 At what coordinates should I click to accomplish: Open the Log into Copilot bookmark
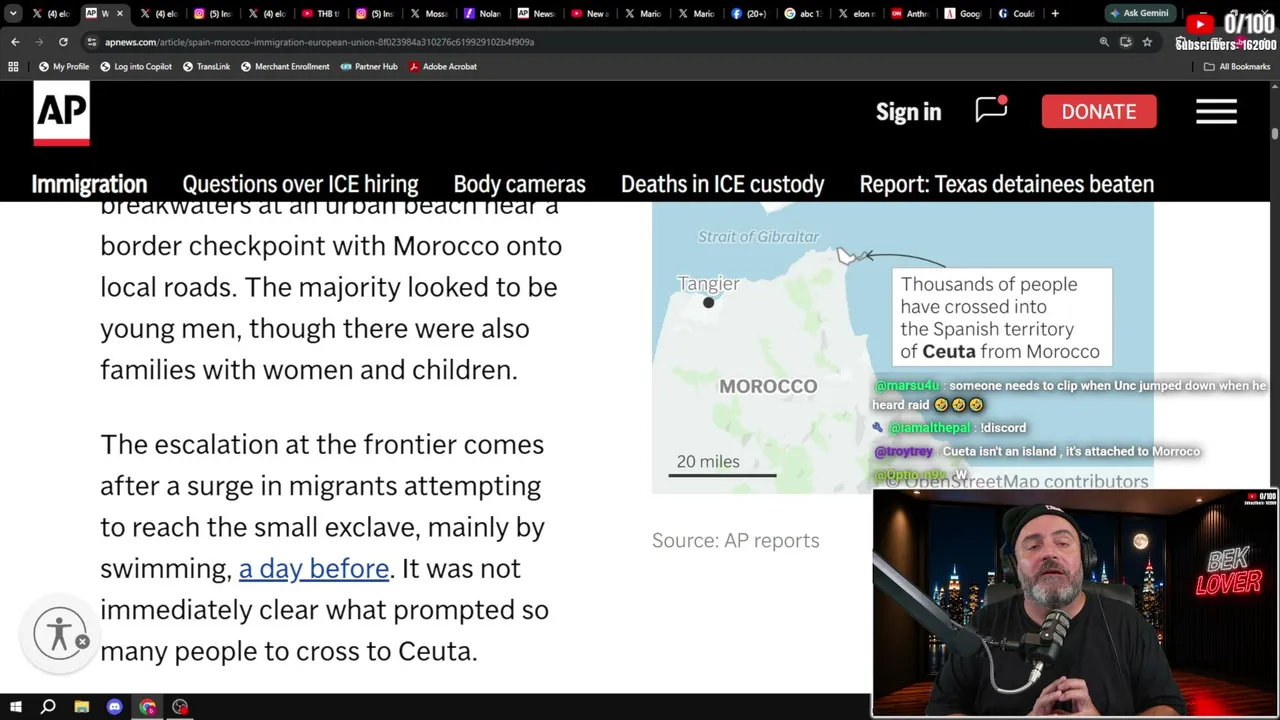(x=136, y=66)
